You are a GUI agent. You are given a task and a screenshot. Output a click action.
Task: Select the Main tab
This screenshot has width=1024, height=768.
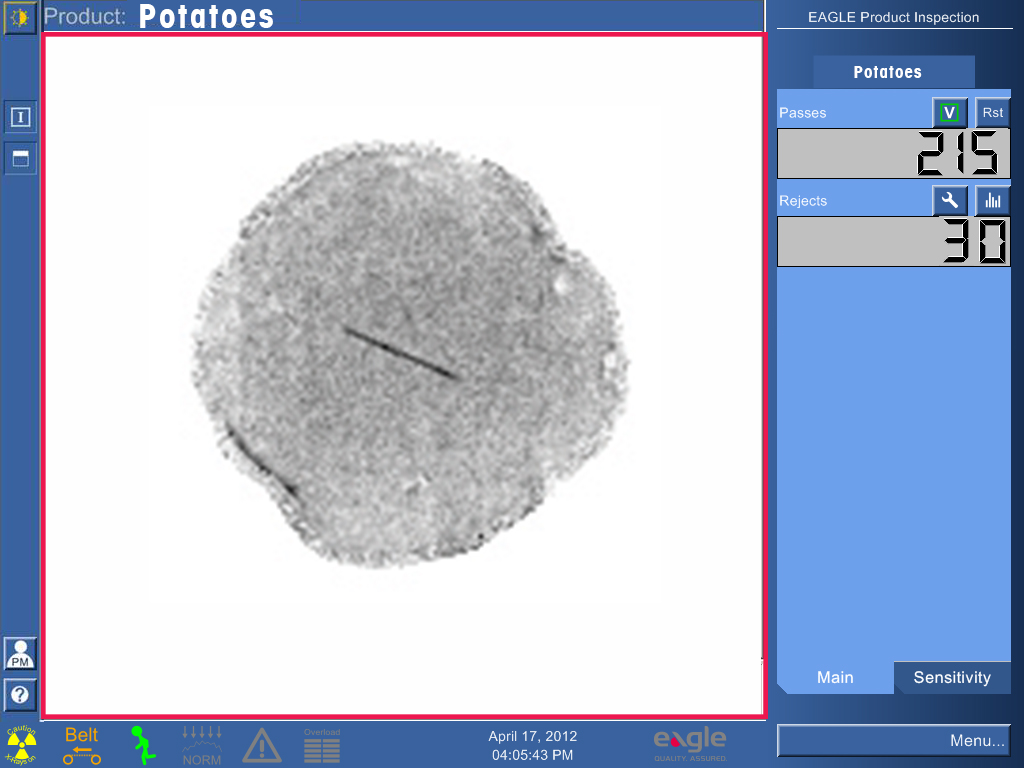point(835,678)
